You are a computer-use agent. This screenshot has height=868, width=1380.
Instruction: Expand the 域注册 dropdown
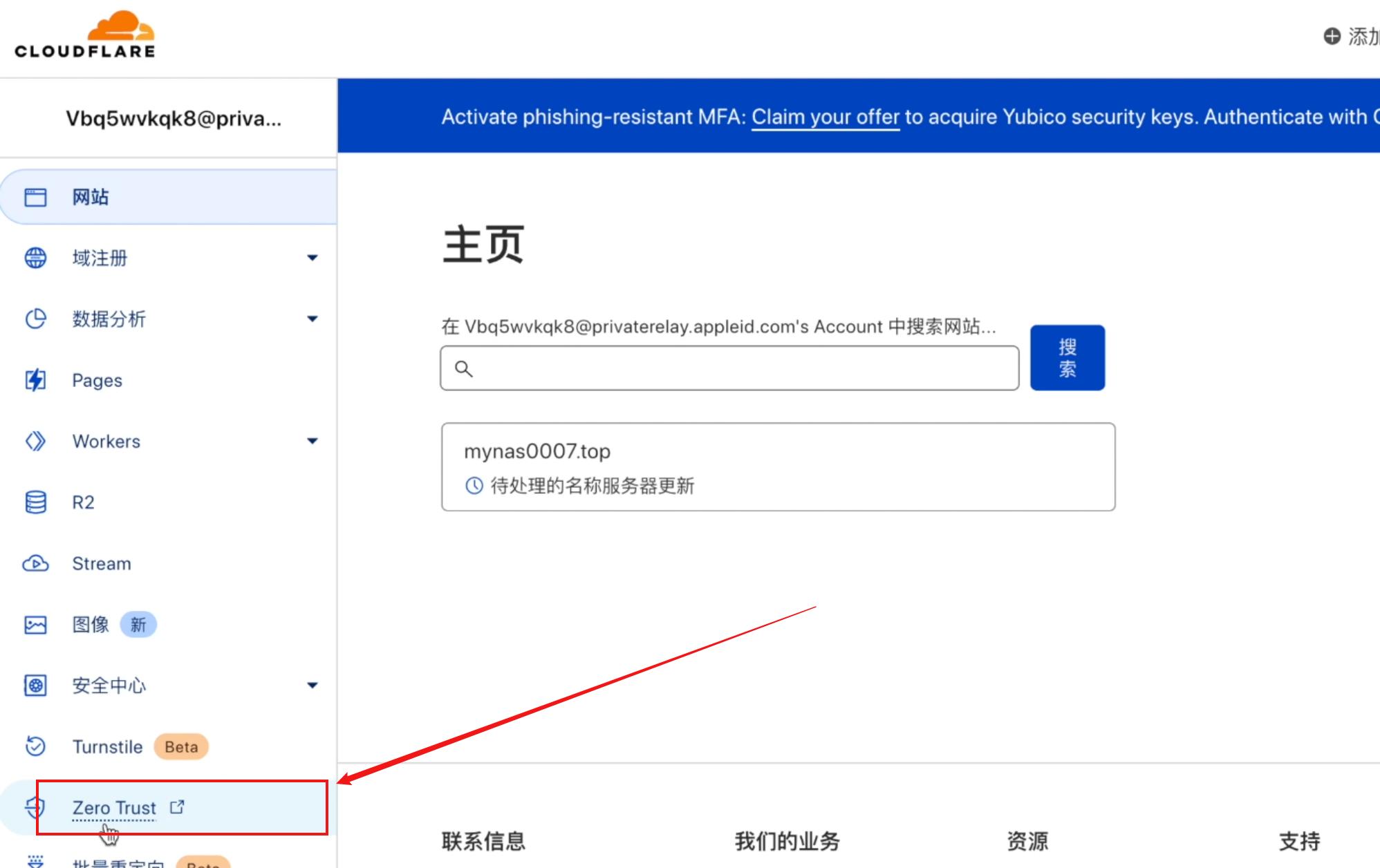(313, 257)
